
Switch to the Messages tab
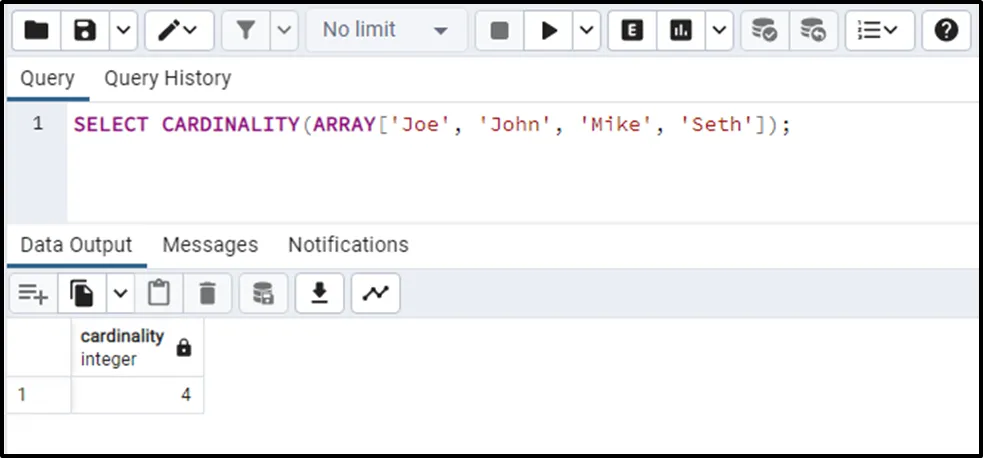[210, 245]
